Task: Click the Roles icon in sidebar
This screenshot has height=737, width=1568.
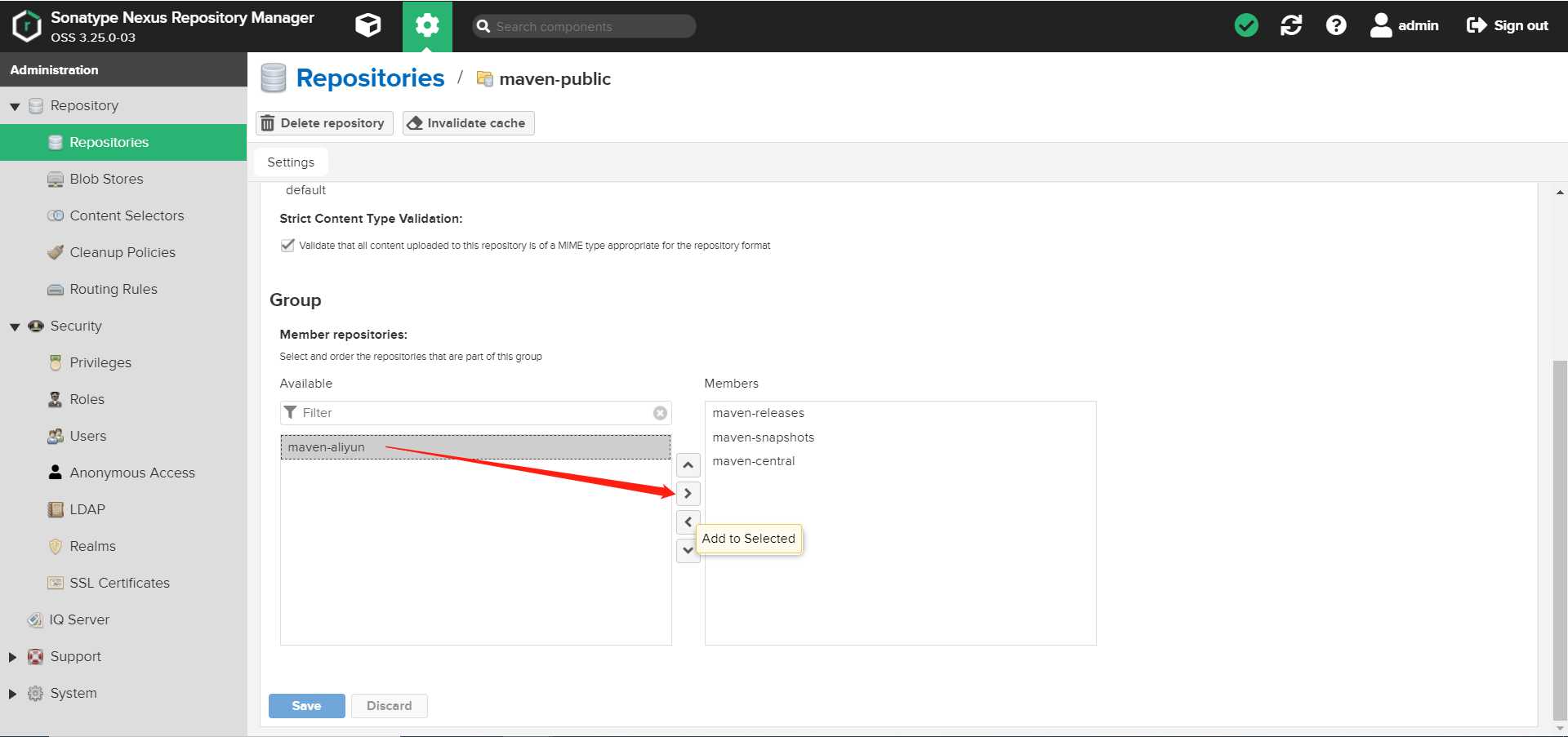Action: click(56, 399)
